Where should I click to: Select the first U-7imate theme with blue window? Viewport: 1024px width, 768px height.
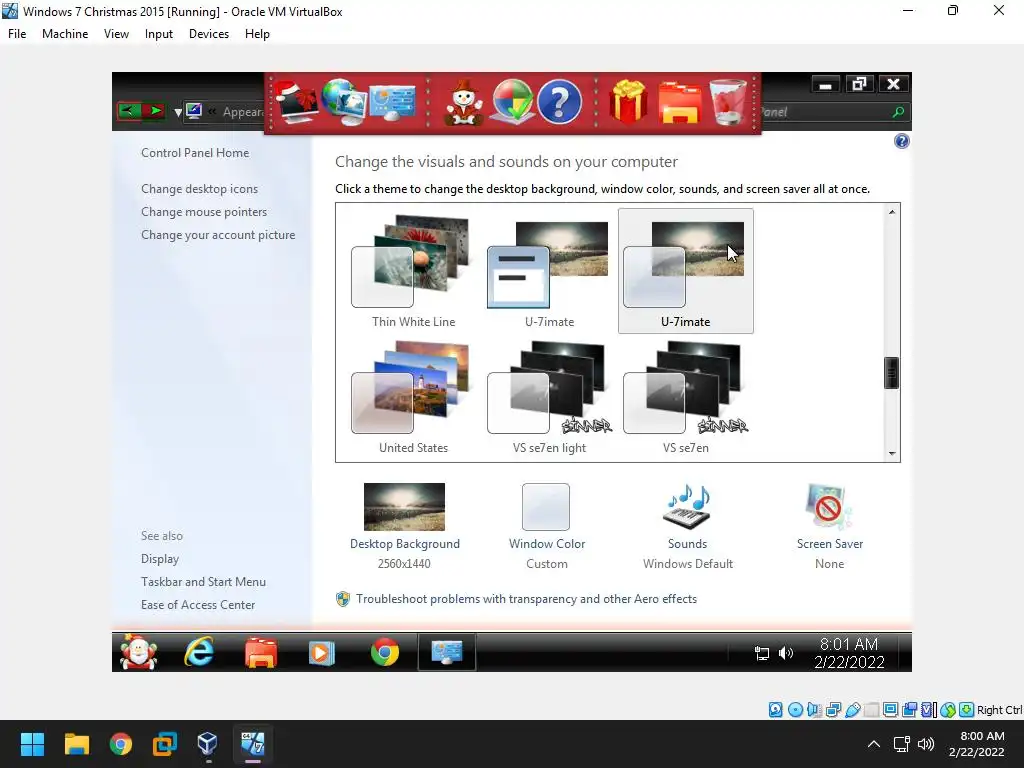[x=549, y=272]
